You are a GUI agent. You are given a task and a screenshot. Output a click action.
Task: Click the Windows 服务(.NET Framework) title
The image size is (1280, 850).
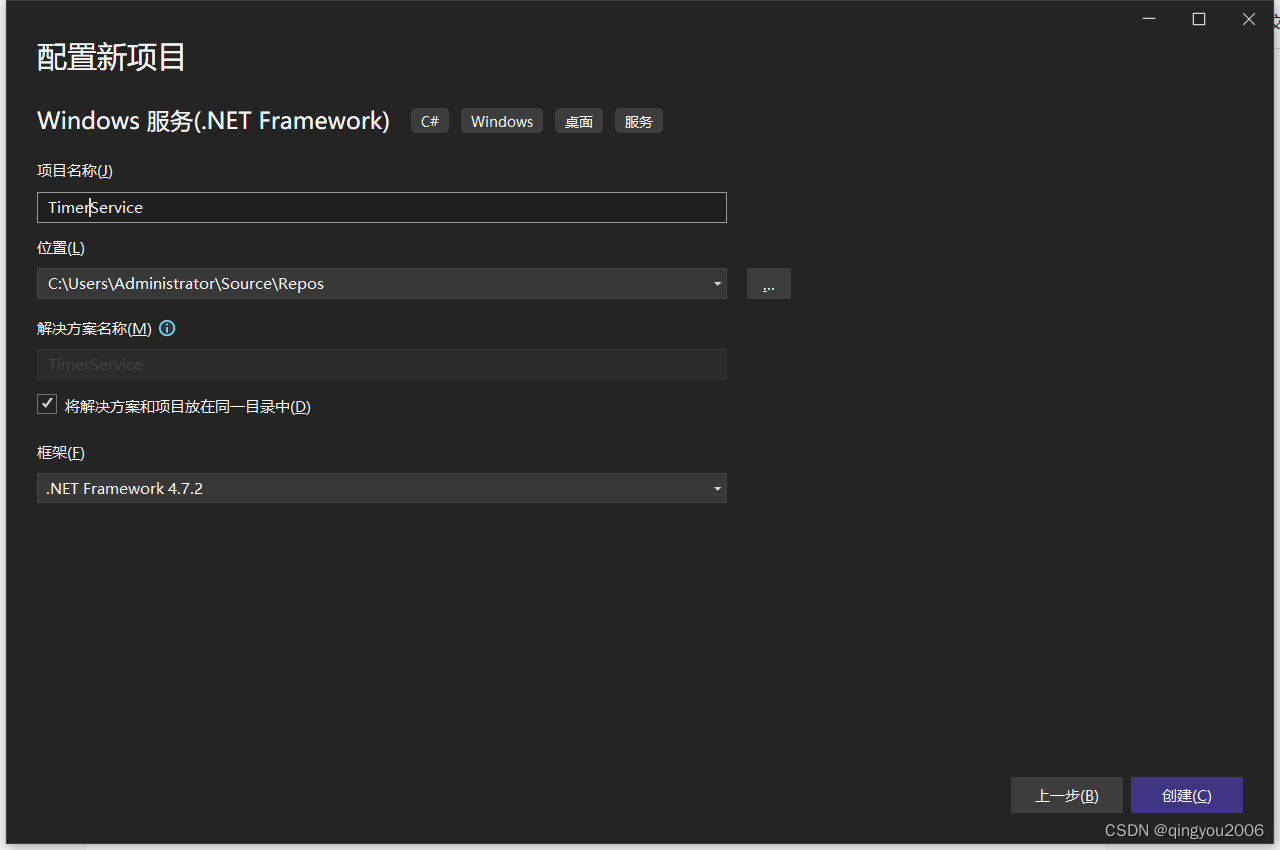(x=213, y=121)
